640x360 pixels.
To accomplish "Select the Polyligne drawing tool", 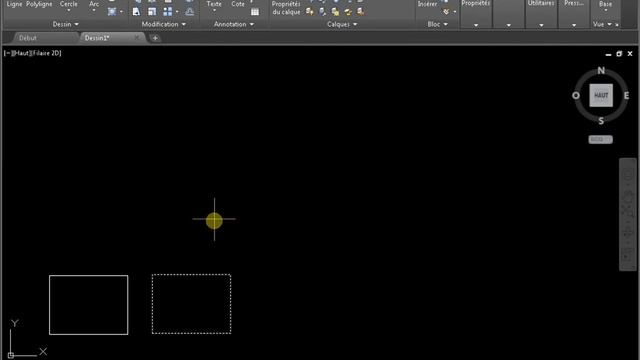I will click(x=39, y=4).
